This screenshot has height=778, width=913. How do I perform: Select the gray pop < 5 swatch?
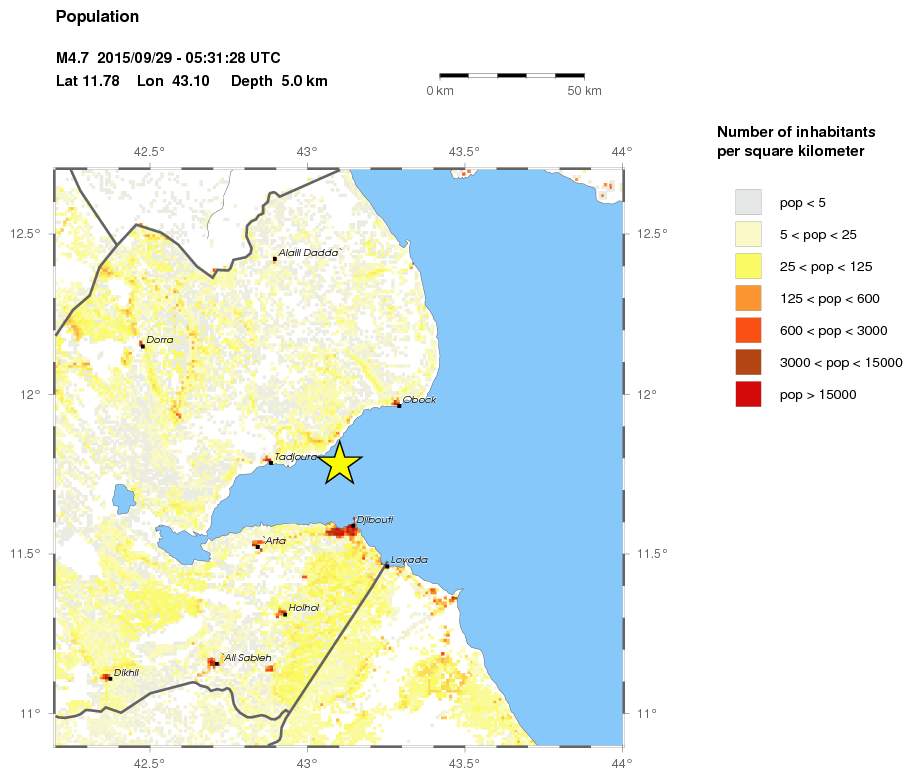click(748, 202)
